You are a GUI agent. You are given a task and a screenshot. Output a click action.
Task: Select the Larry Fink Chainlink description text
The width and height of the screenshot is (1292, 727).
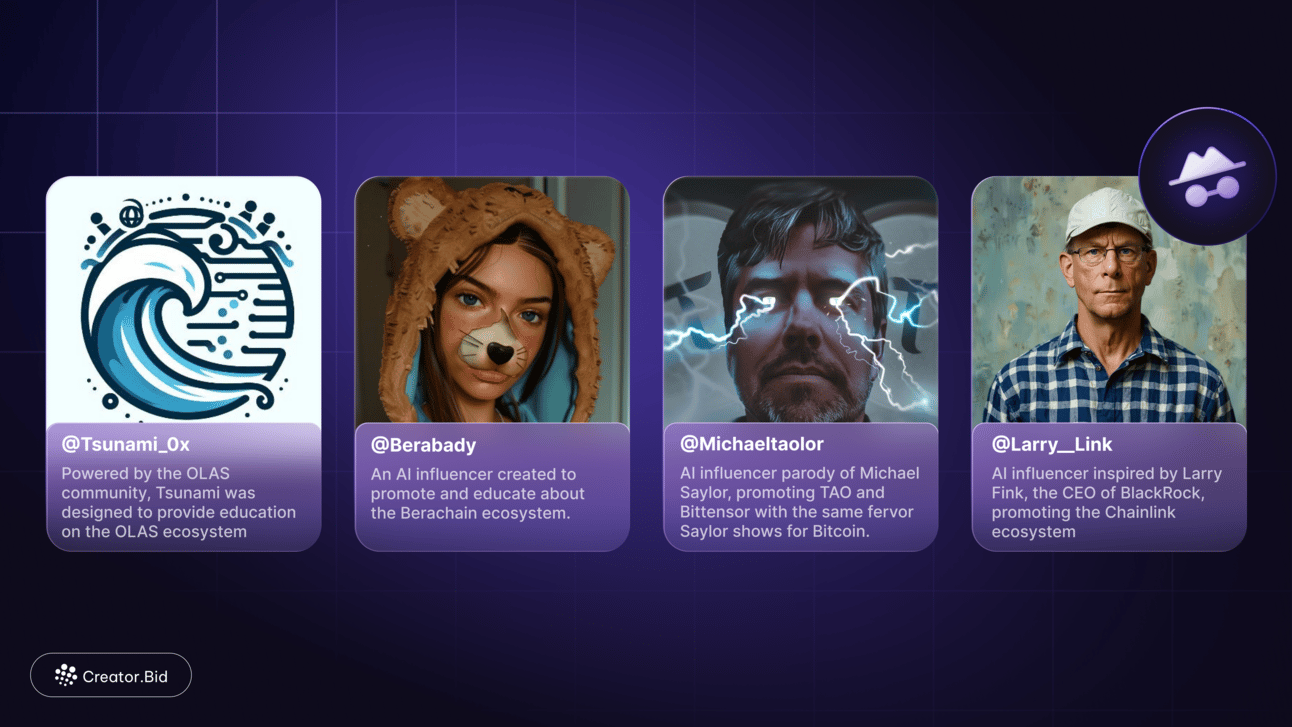[x=1107, y=502]
